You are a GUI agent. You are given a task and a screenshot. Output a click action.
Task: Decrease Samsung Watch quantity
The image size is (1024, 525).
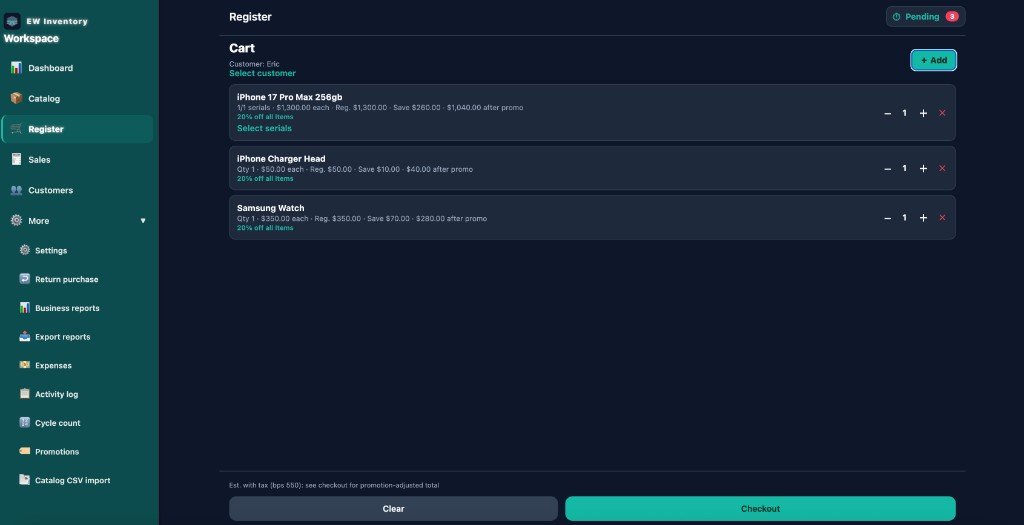click(888, 219)
